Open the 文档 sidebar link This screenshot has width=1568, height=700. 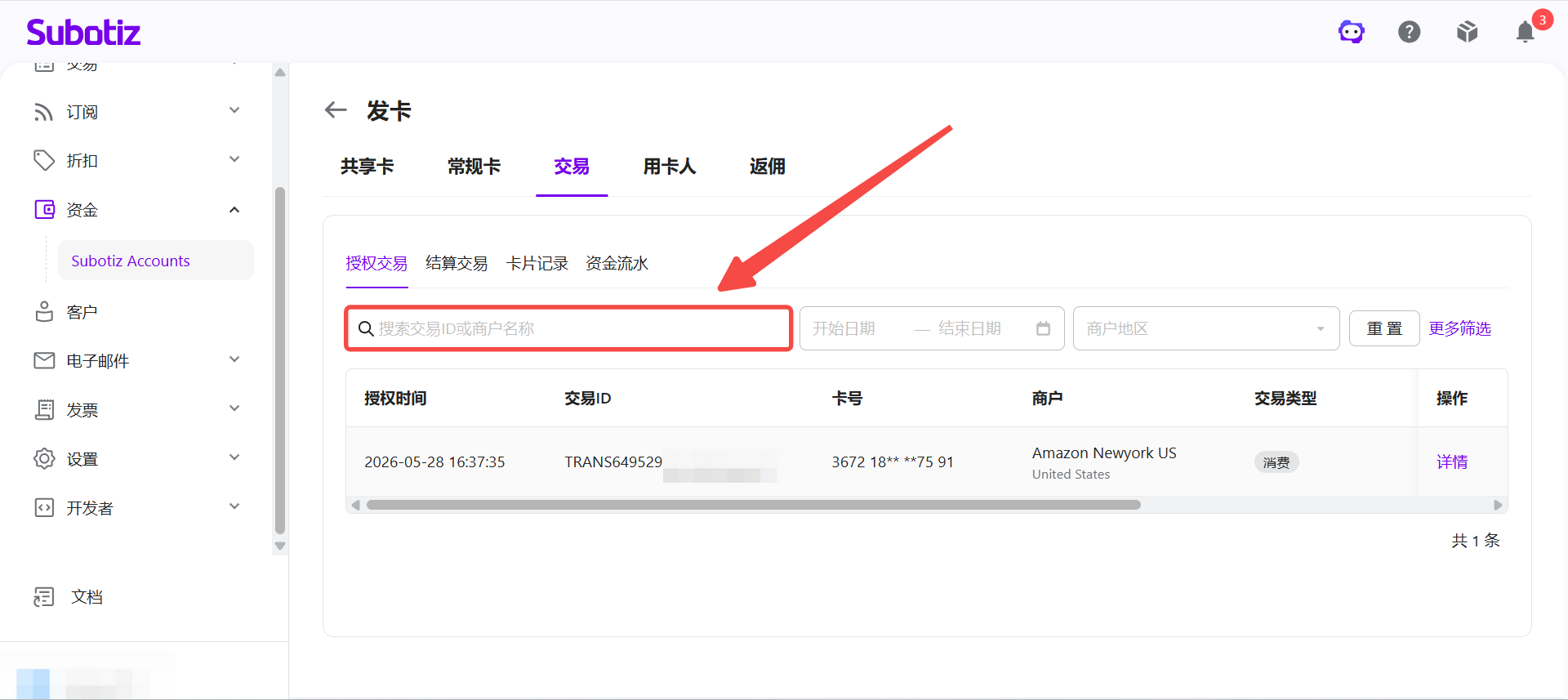coord(87,597)
